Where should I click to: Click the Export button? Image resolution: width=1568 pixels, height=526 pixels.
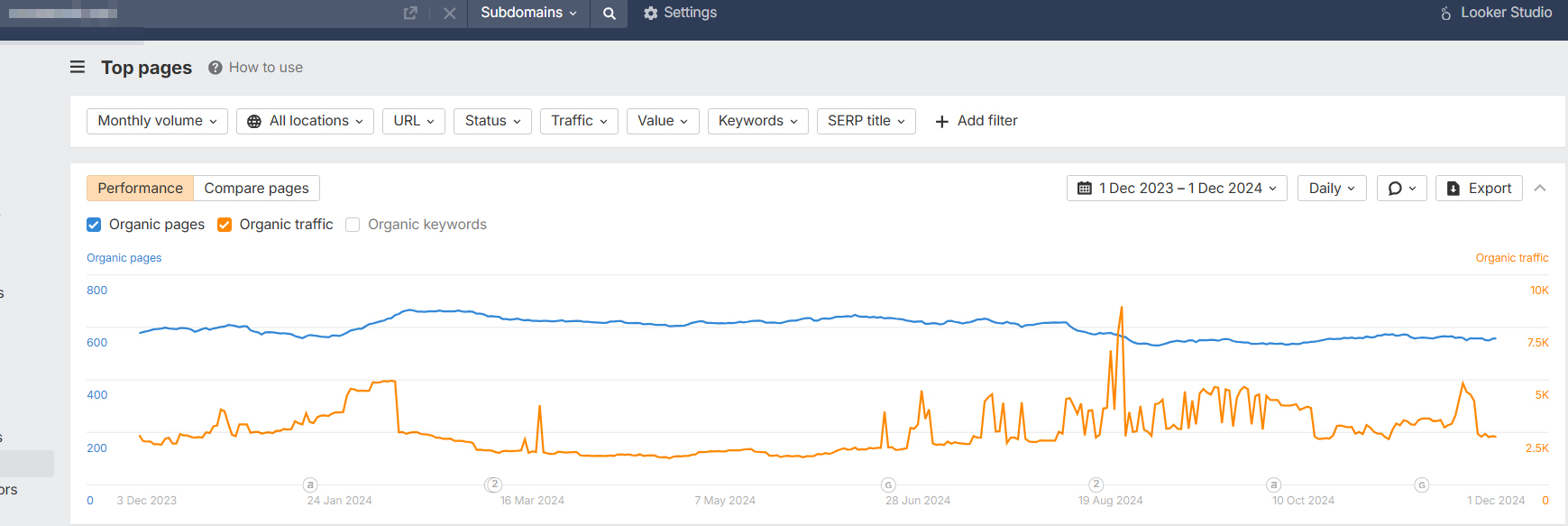point(1479,189)
